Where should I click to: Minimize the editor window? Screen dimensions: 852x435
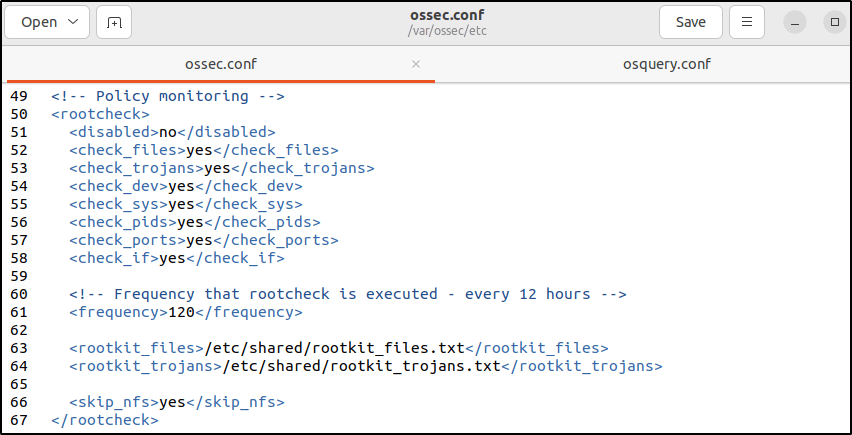coord(794,22)
